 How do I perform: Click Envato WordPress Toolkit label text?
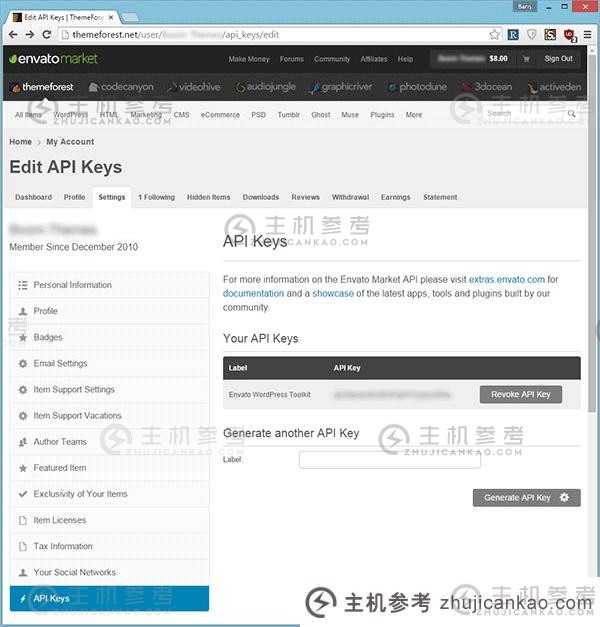point(270,395)
